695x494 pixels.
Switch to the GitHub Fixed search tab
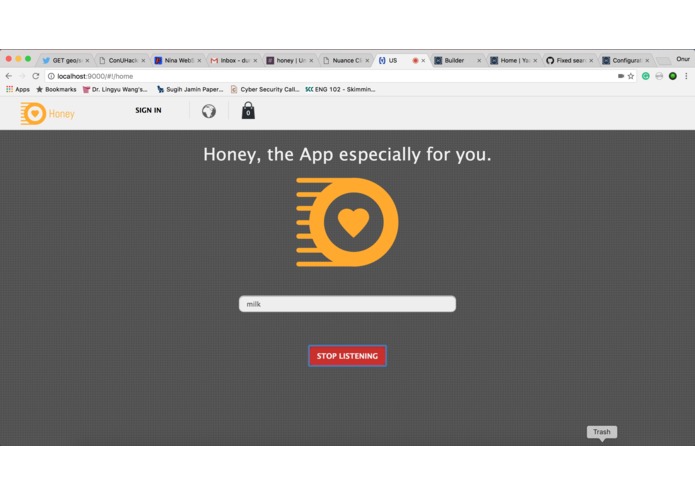pyautogui.click(x=570, y=60)
